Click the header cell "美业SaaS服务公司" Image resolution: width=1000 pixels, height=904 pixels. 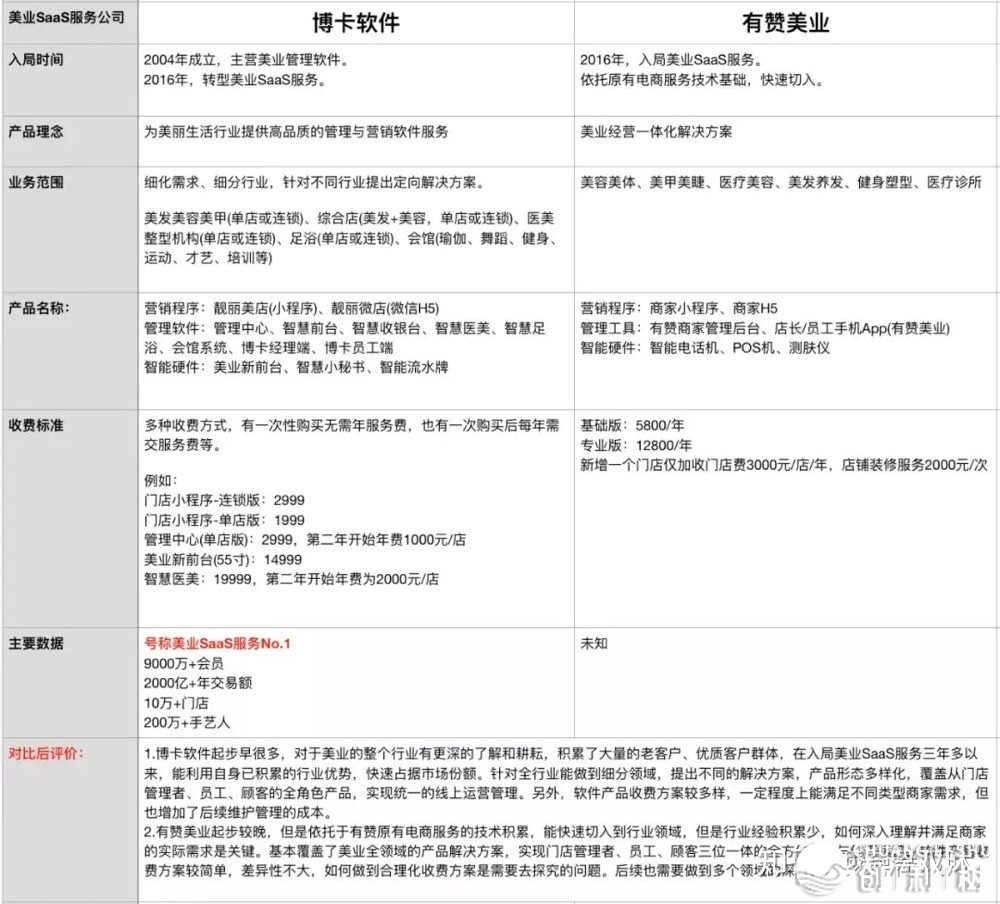(x=66, y=17)
